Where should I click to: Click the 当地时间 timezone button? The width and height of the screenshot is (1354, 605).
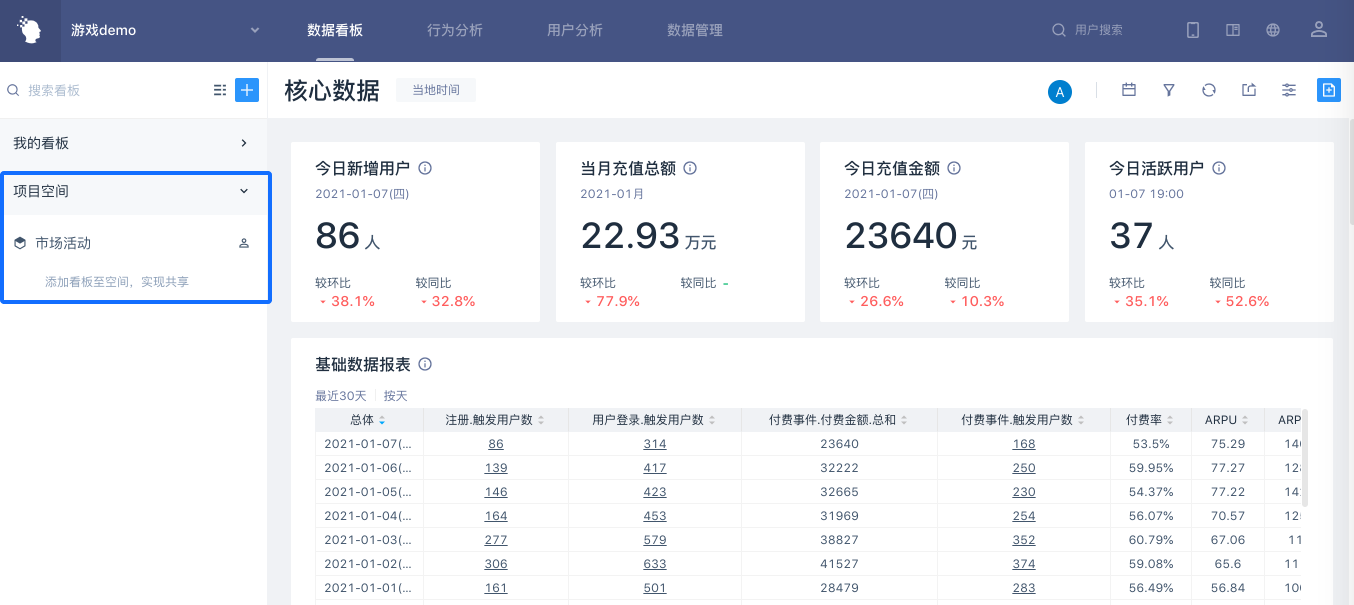tap(436, 90)
